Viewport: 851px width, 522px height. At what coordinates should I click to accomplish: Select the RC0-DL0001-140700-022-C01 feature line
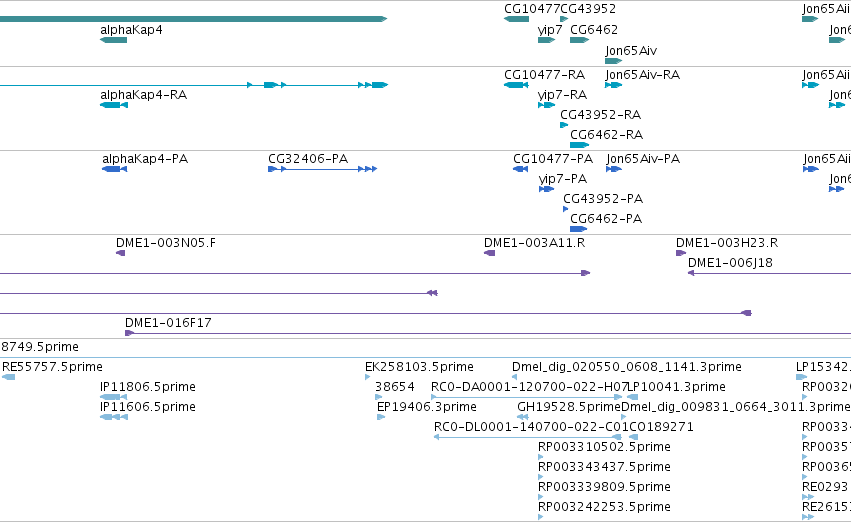[x=528, y=437]
